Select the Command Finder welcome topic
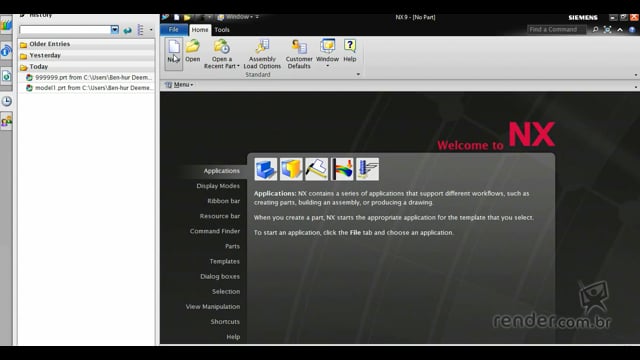 (x=215, y=231)
